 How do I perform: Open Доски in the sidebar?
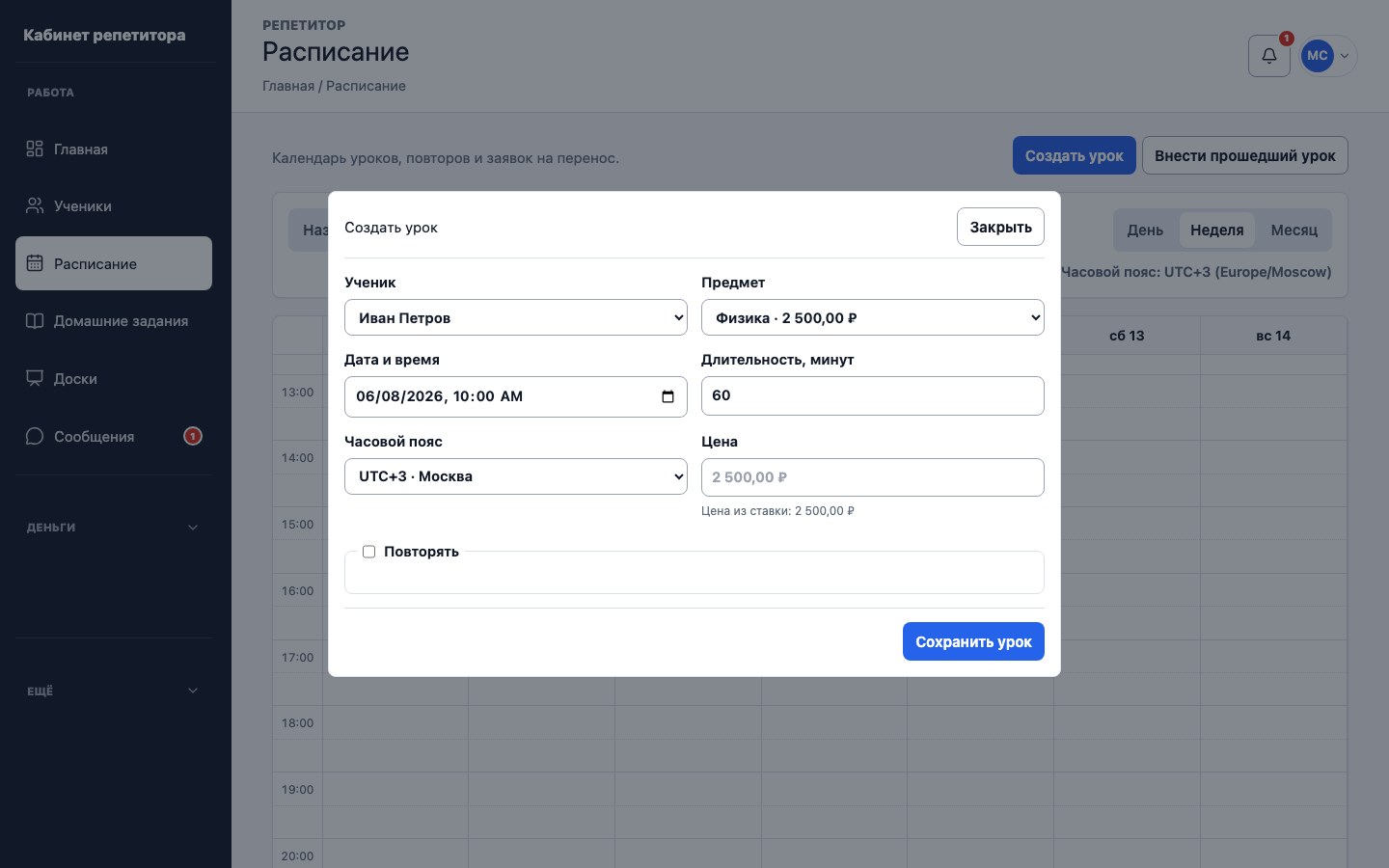coord(114,378)
